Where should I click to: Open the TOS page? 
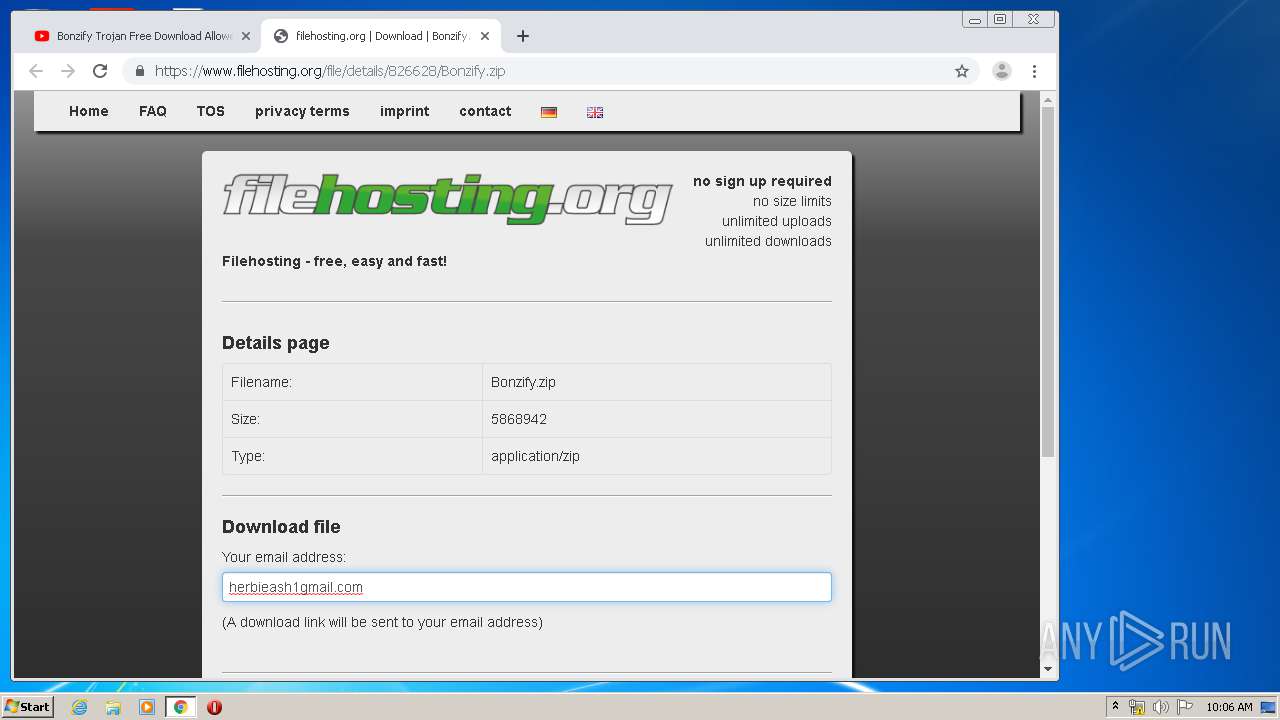pos(210,111)
